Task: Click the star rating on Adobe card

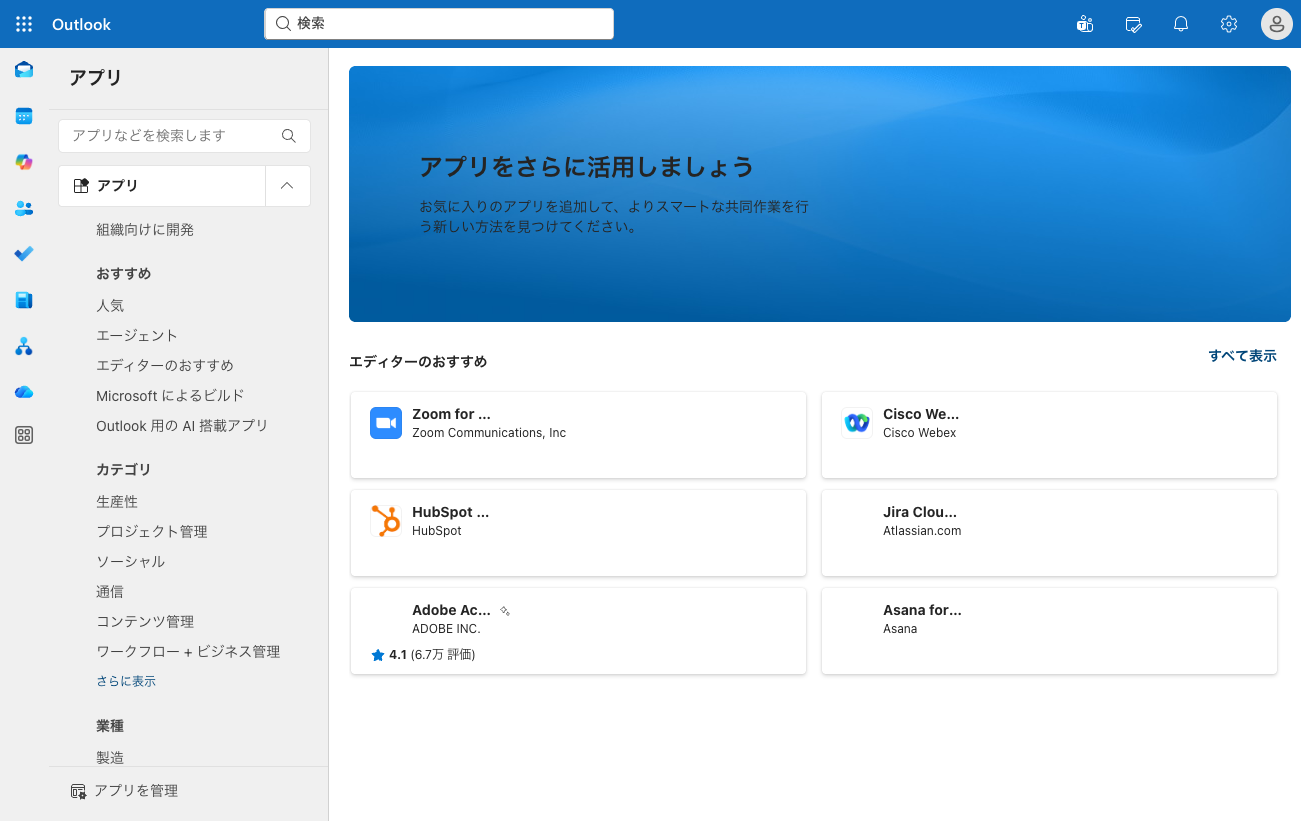Action: [x=378, y=655]
